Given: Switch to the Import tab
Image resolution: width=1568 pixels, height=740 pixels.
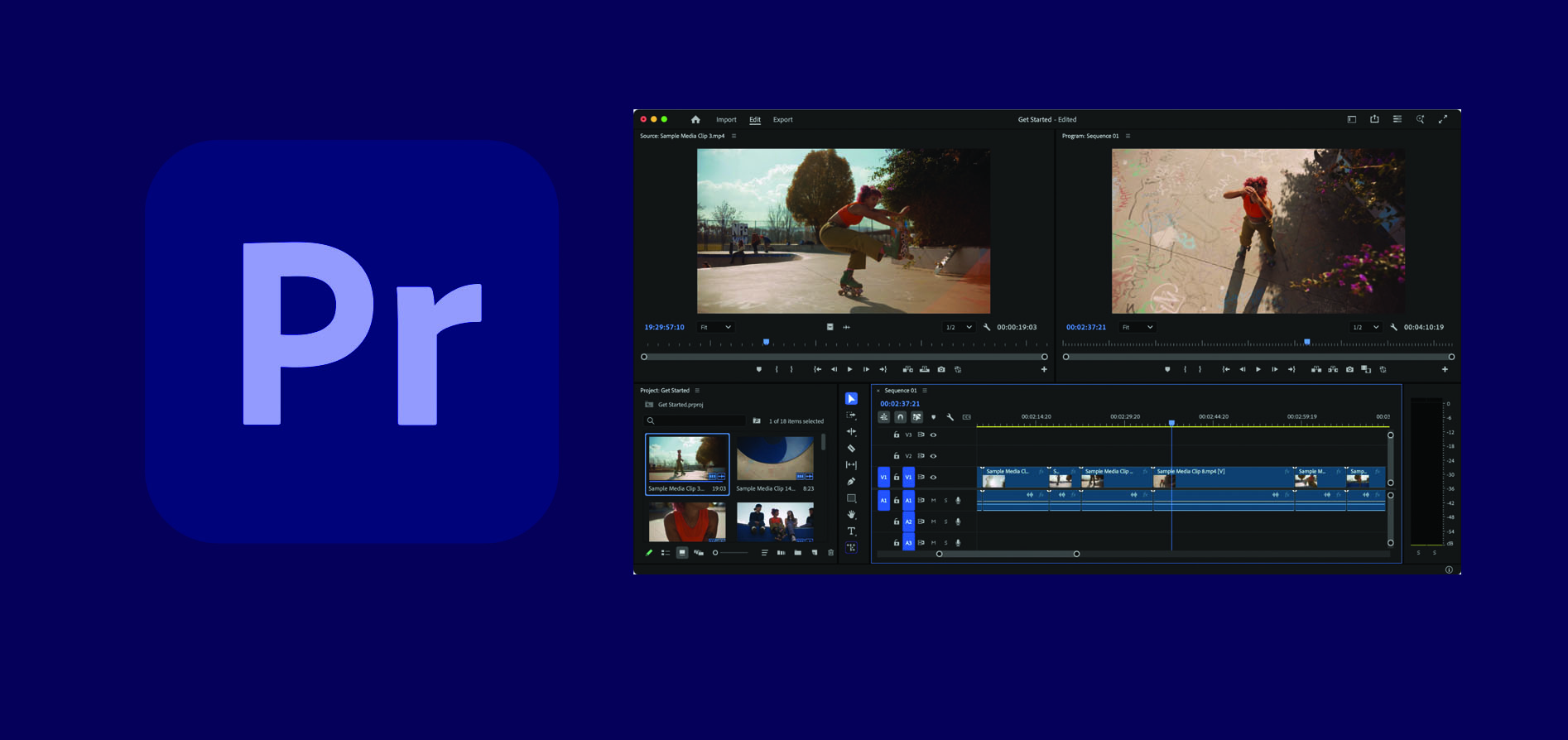Looking at the screenshot, I should coord(726,120).
